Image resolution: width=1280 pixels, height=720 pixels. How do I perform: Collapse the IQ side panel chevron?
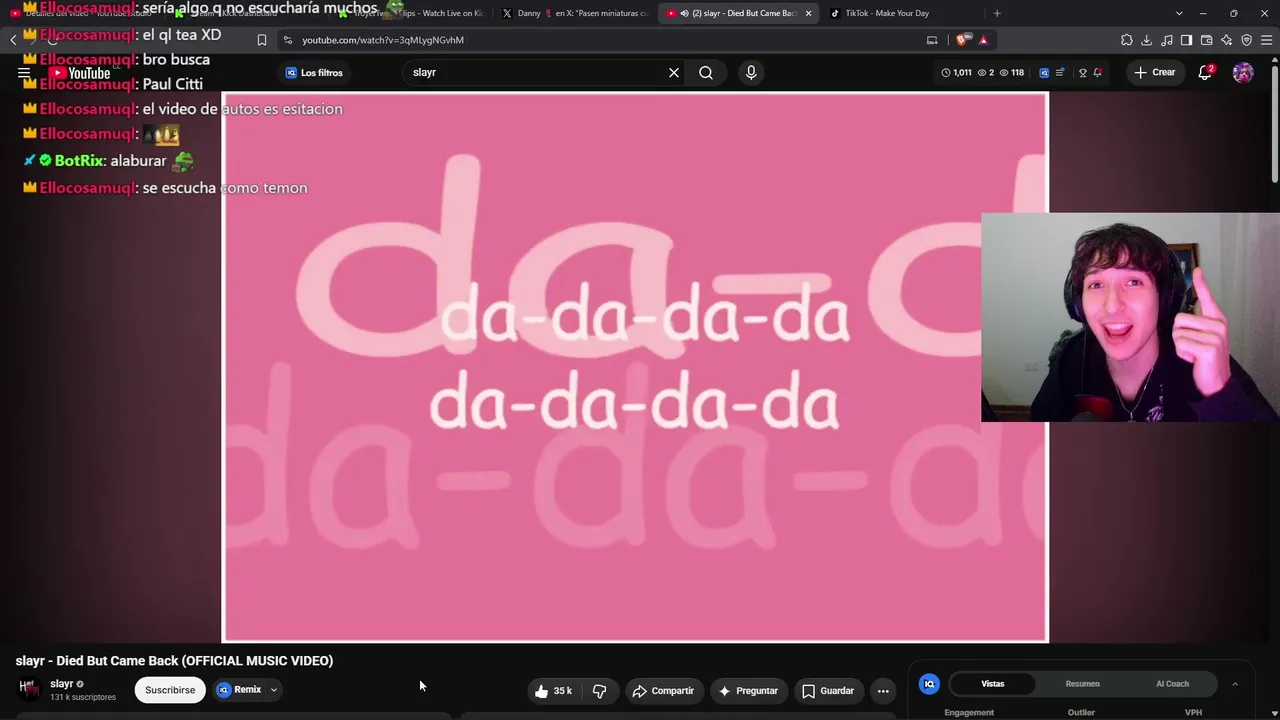pyautogui.click(x=1235, y=684)
